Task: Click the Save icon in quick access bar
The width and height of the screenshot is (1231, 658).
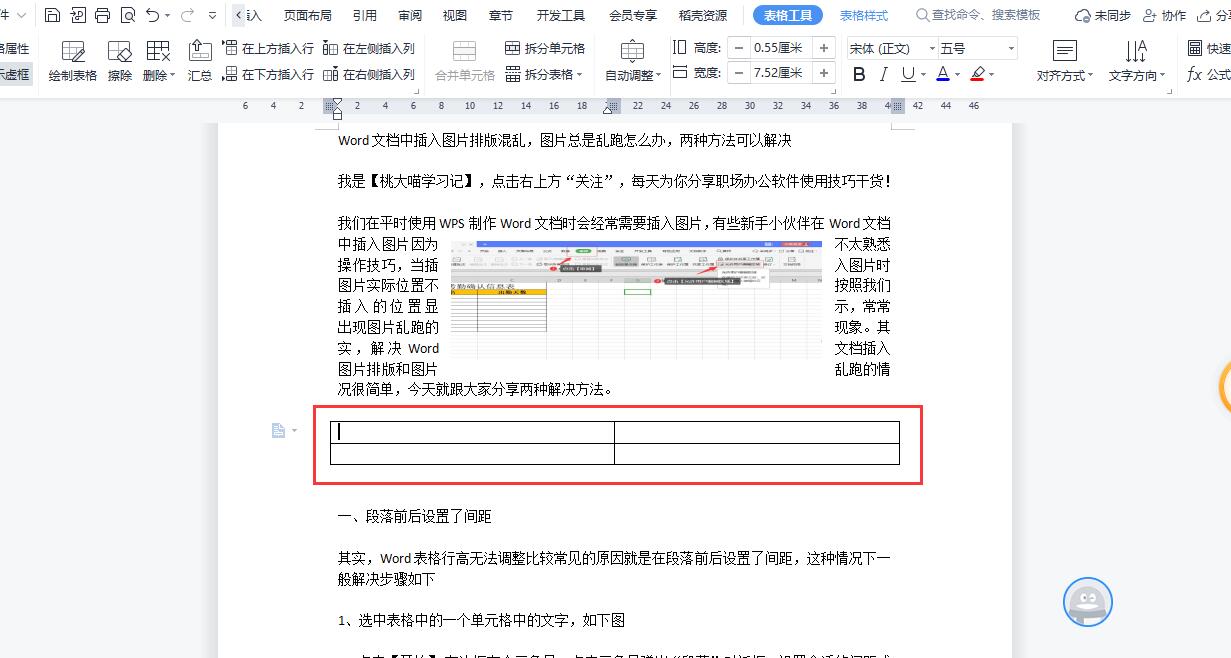Action: pos(52,15)
